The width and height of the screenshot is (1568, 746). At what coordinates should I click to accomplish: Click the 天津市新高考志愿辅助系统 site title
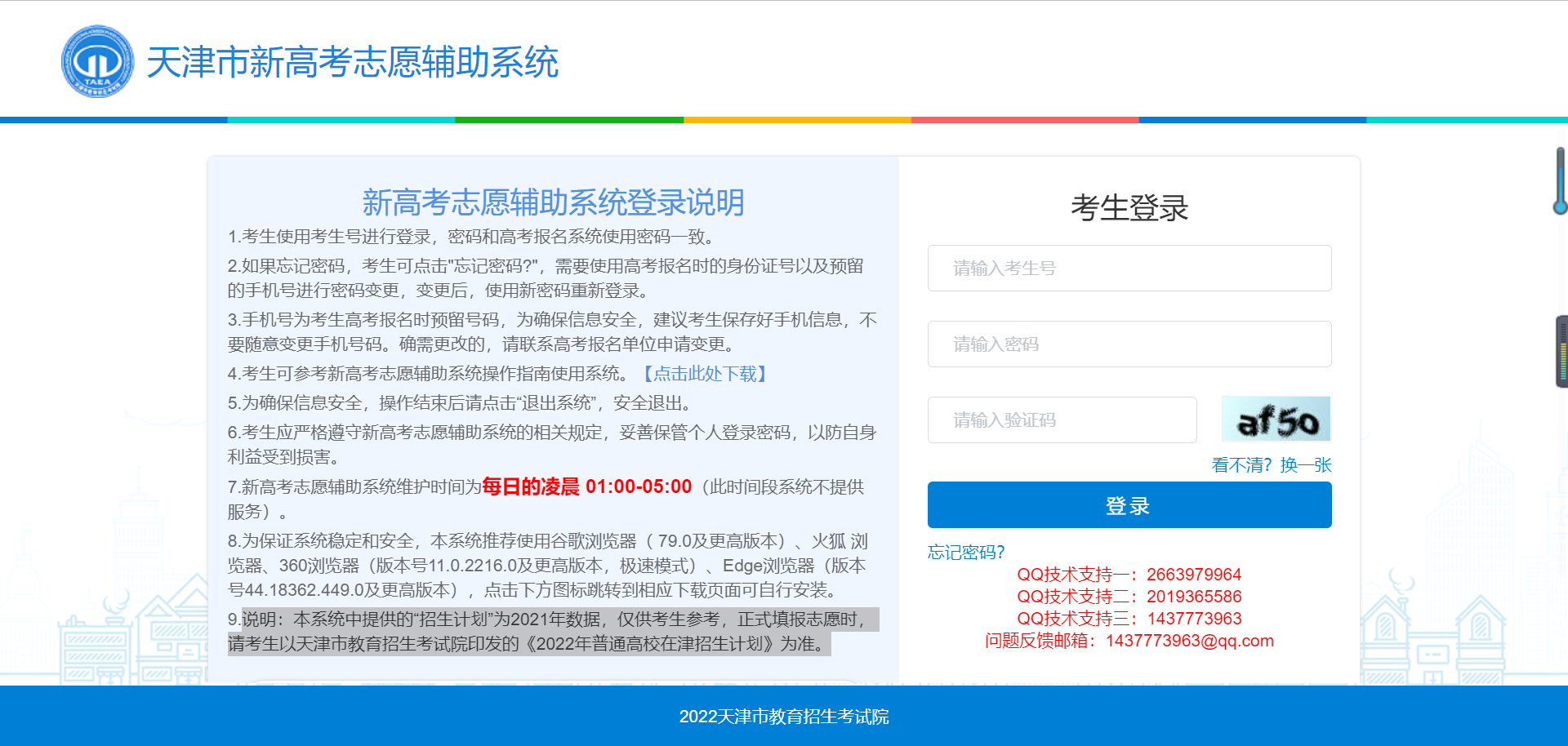tap(352, 63)
